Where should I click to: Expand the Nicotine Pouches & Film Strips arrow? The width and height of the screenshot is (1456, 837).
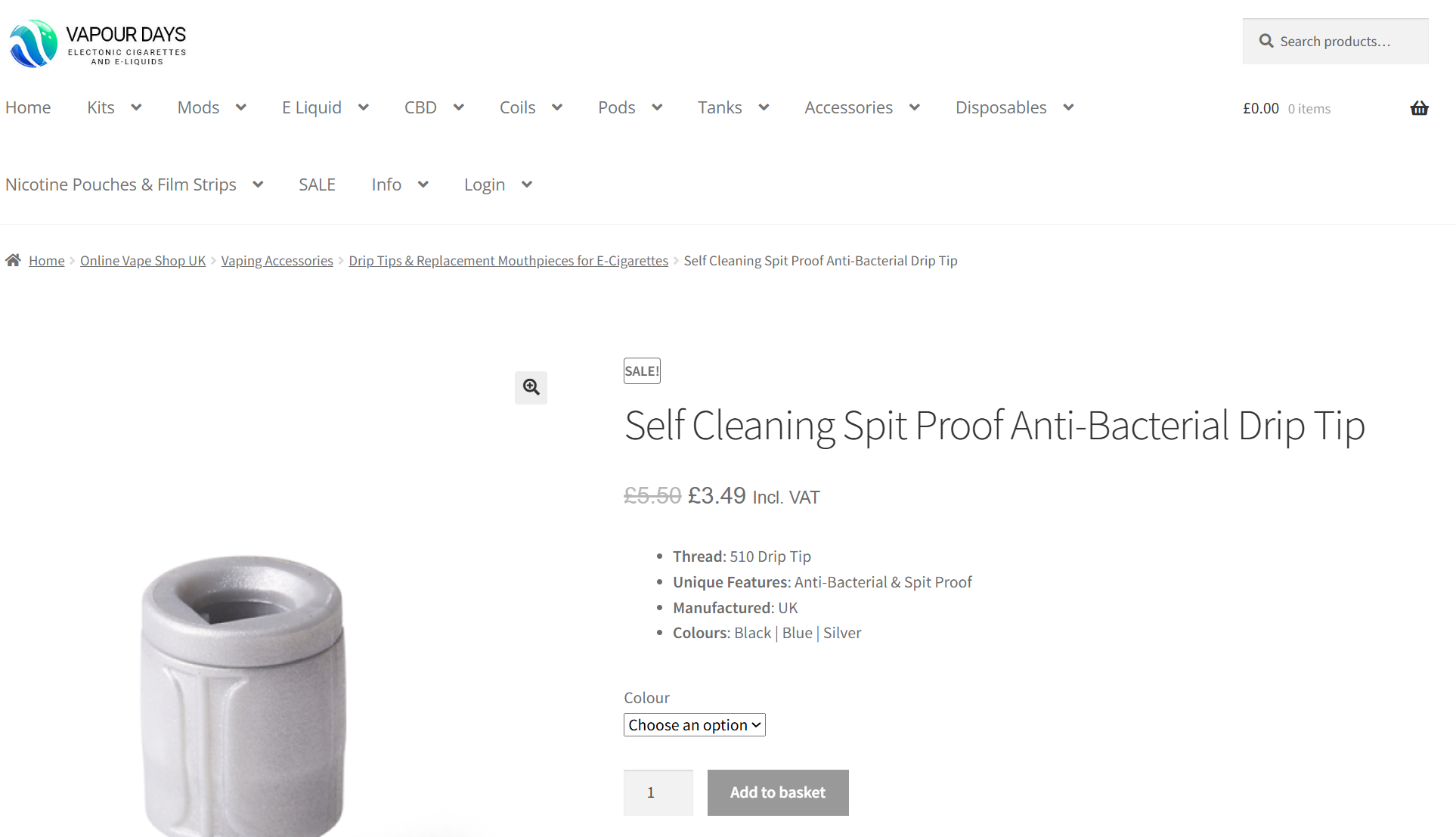(258, 184)
